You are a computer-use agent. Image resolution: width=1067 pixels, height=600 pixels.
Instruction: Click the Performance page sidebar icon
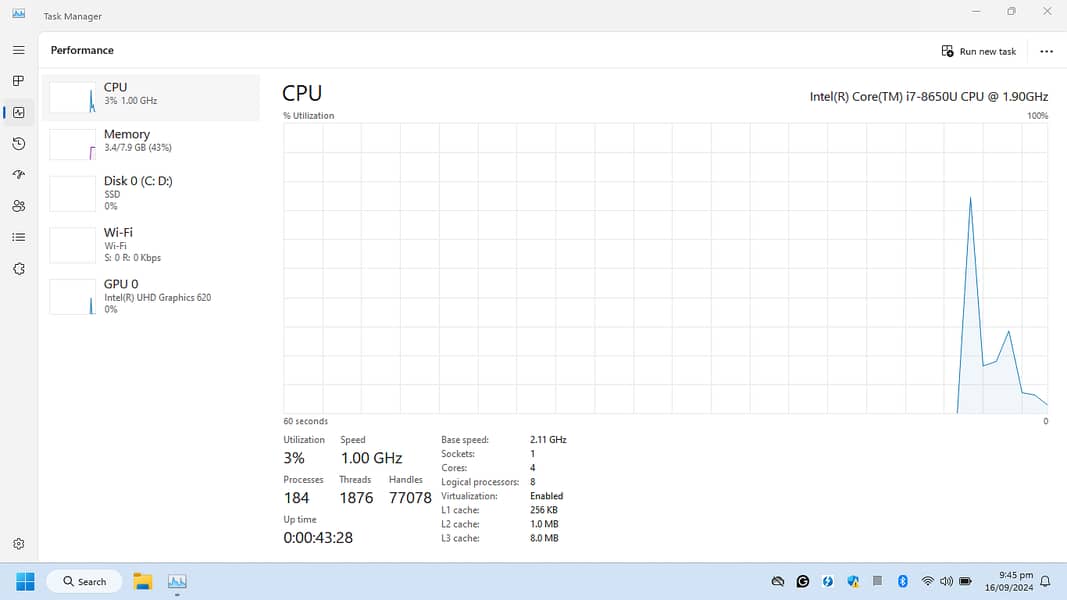coord(18,113)
